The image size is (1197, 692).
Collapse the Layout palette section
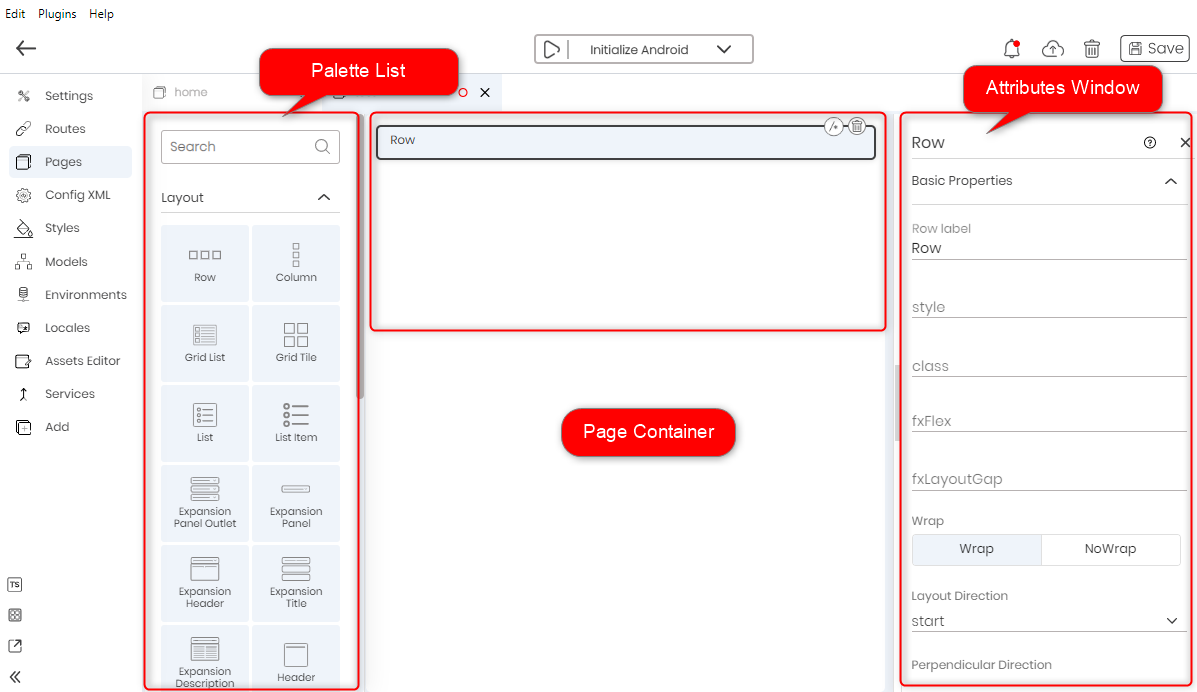tap(324, 198)
